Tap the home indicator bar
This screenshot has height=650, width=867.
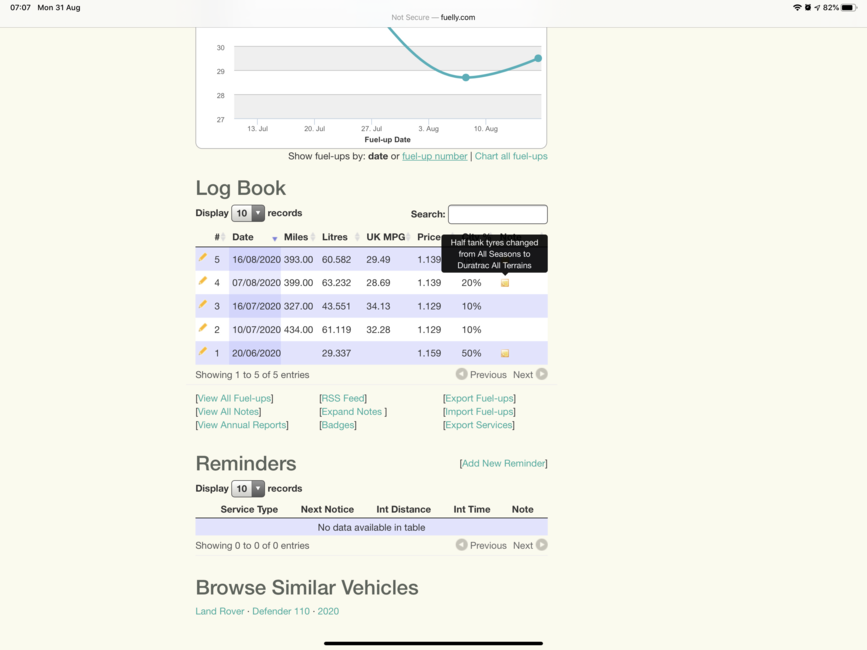pos(434,643)
